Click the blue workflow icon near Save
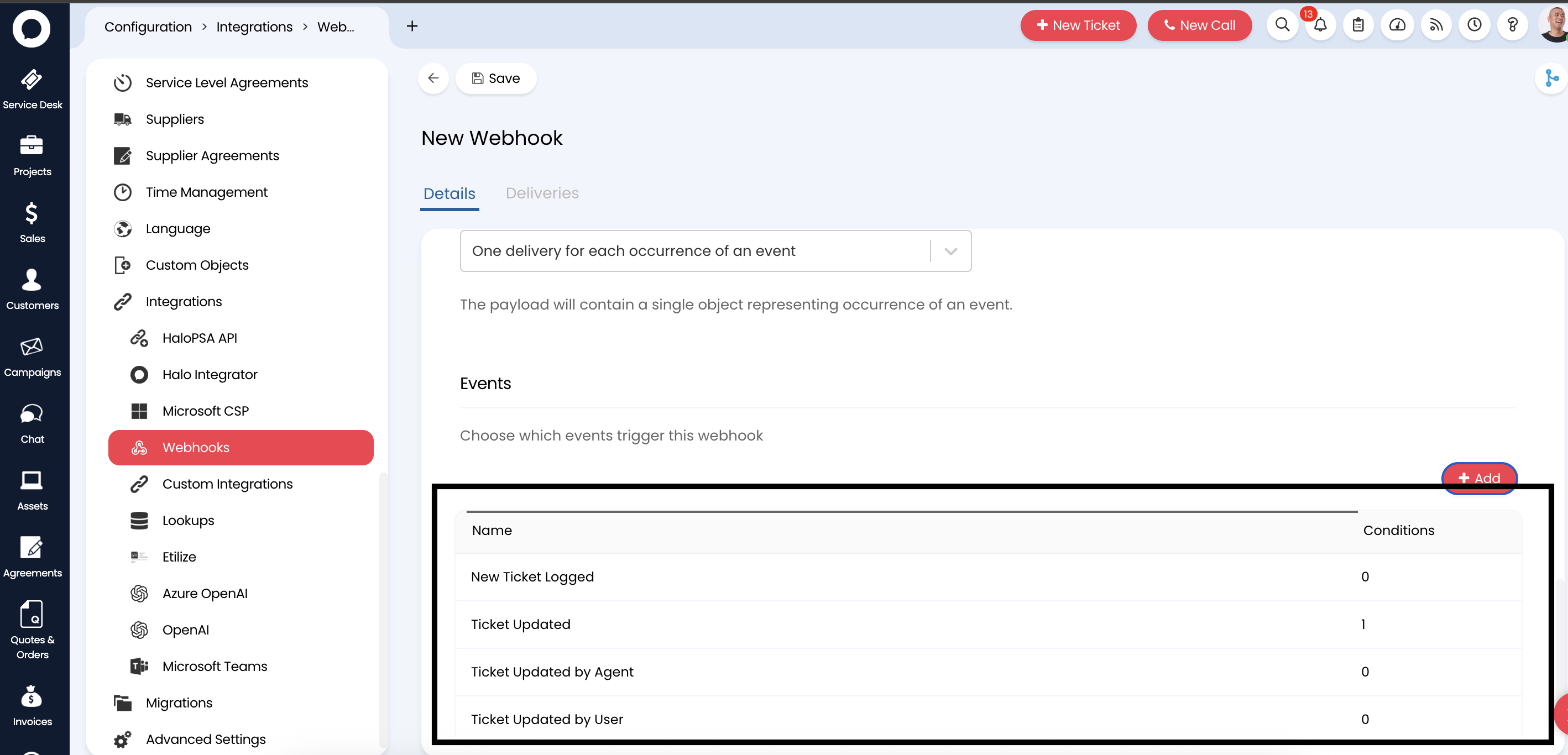The height and width of the screenshot is (755, 1568). tap(1551, 78)
